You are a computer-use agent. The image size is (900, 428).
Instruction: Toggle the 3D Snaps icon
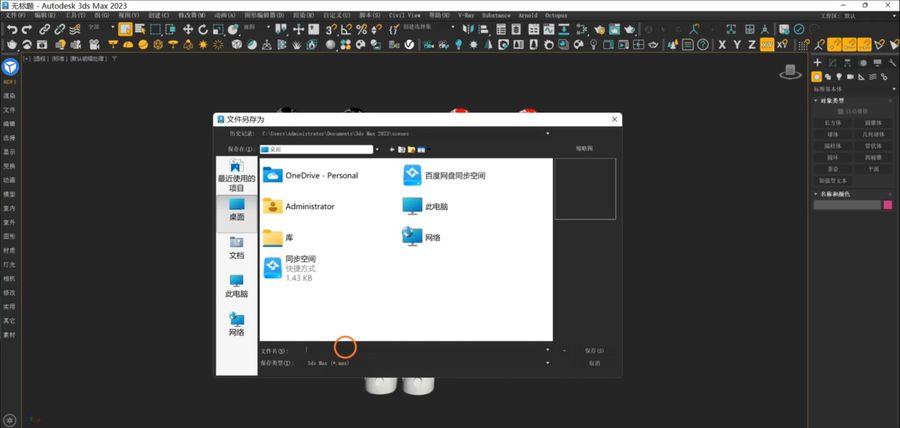(x=331, y=29)
